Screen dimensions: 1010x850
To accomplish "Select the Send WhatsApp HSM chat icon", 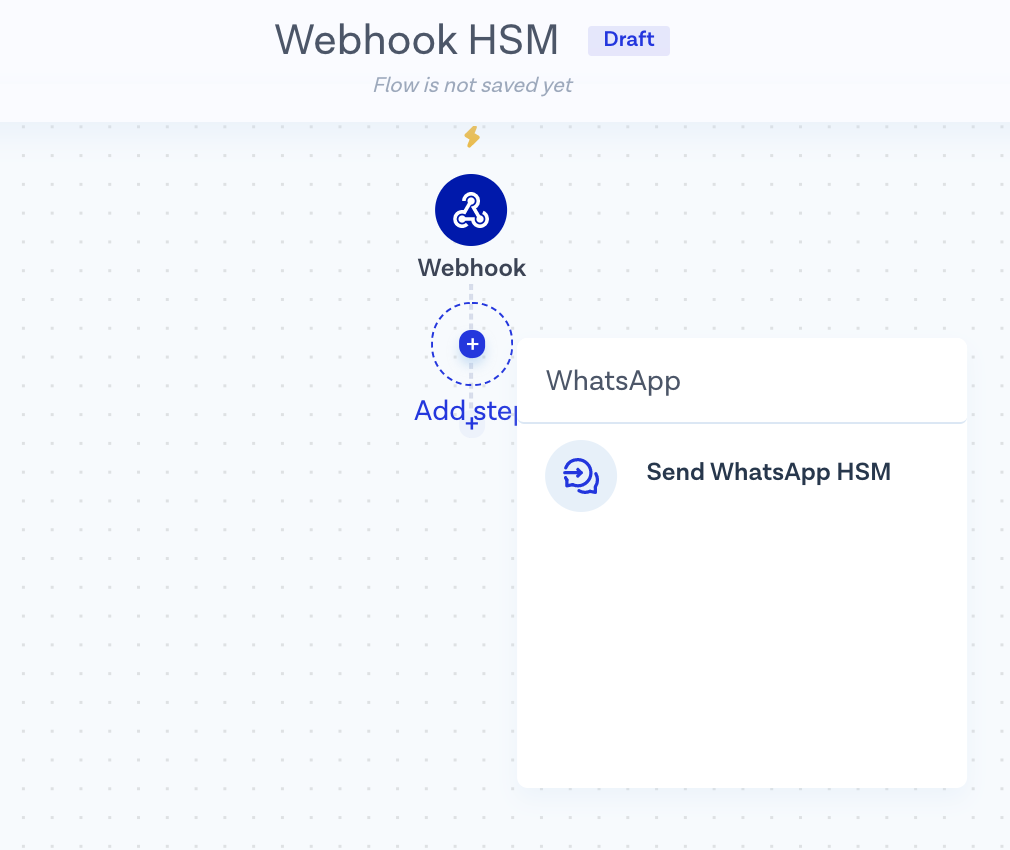I will coord(580,476).
